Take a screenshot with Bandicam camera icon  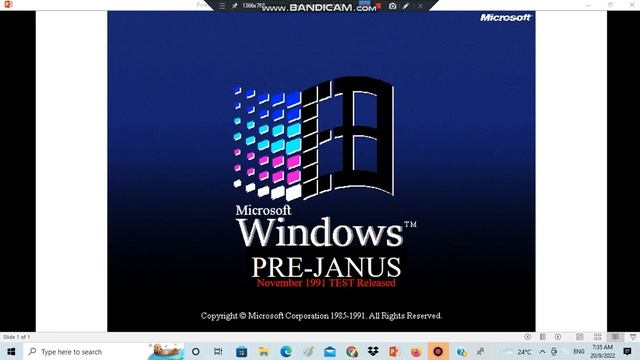(x=392, y=6)
